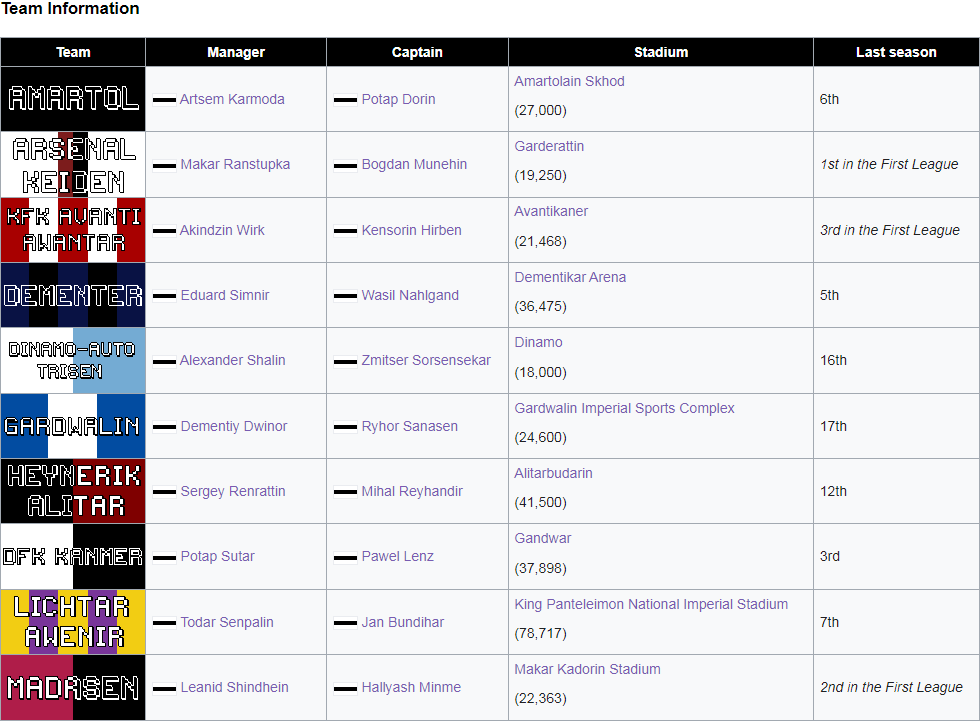
Task: Open captain Mihal Reyhandir link
Action: pyautogui.click(x=412, y=491)
